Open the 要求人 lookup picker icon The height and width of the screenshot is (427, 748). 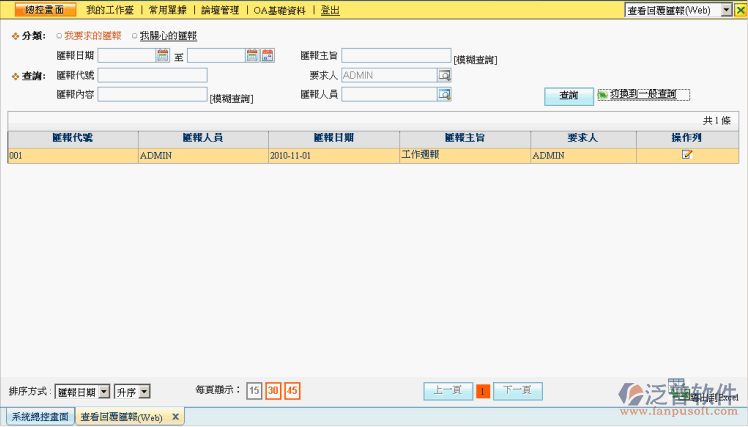pyautogui.click(x=444, y=75)
